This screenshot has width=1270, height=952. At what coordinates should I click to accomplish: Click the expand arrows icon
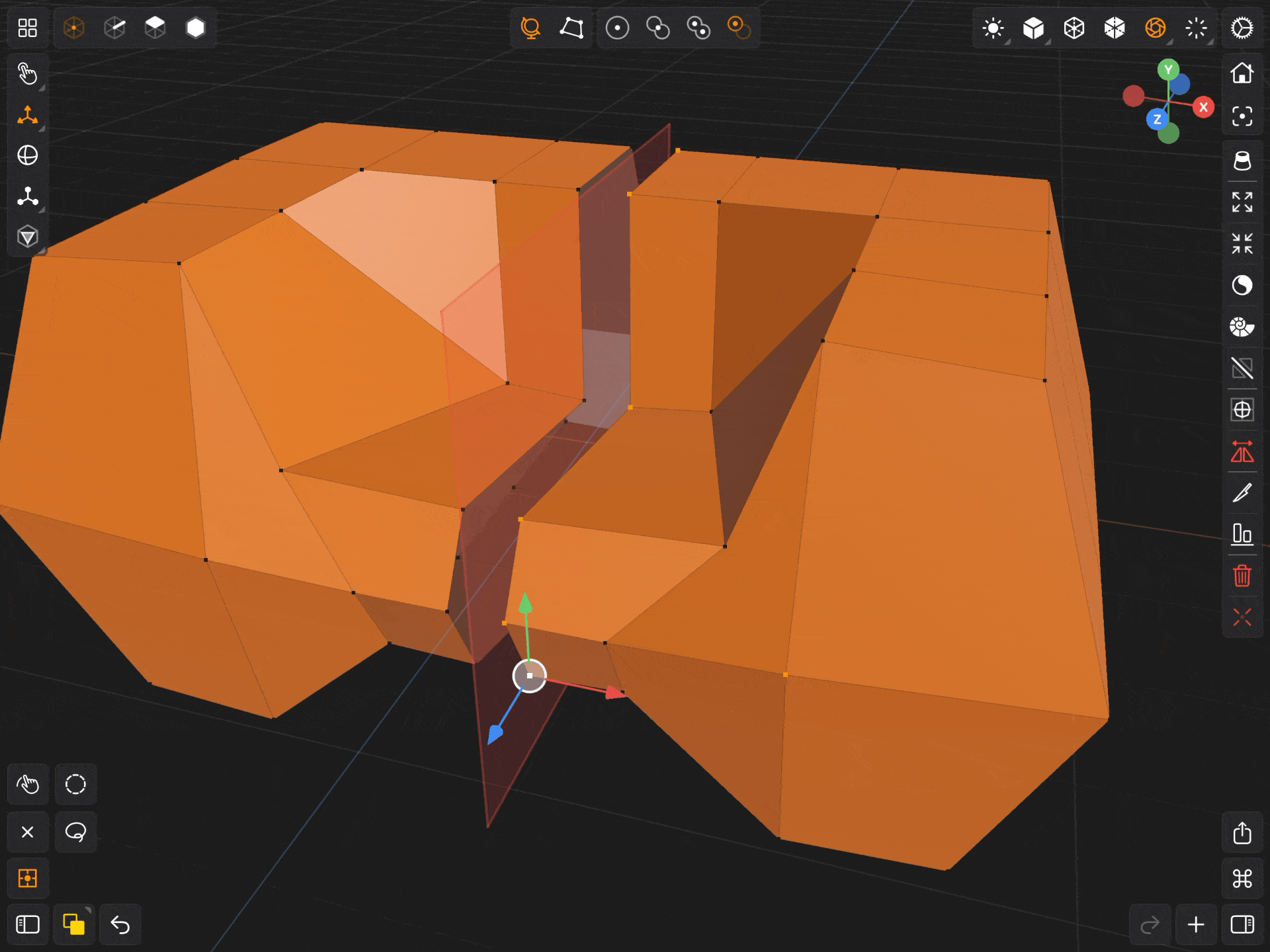[x=1242, y=202]
